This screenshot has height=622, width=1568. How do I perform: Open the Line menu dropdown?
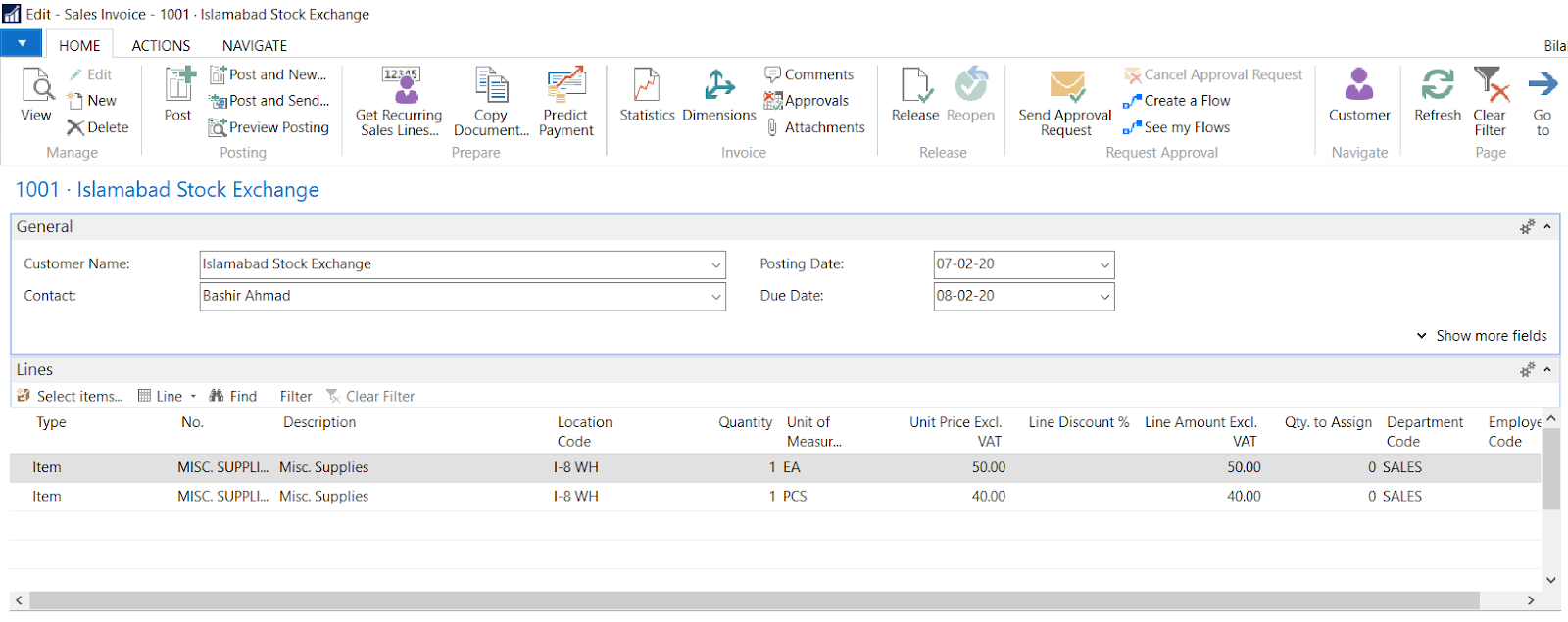168,396
